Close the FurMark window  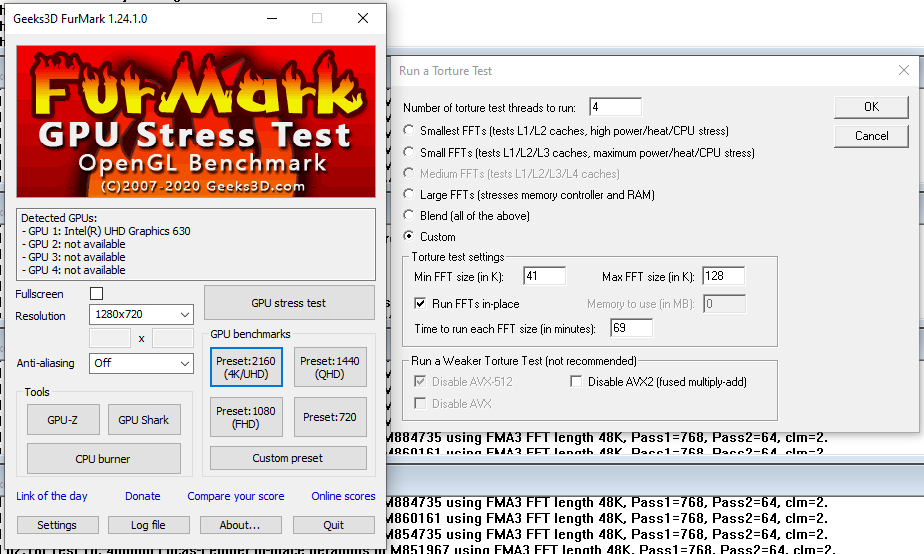click(x=363, y=18)
